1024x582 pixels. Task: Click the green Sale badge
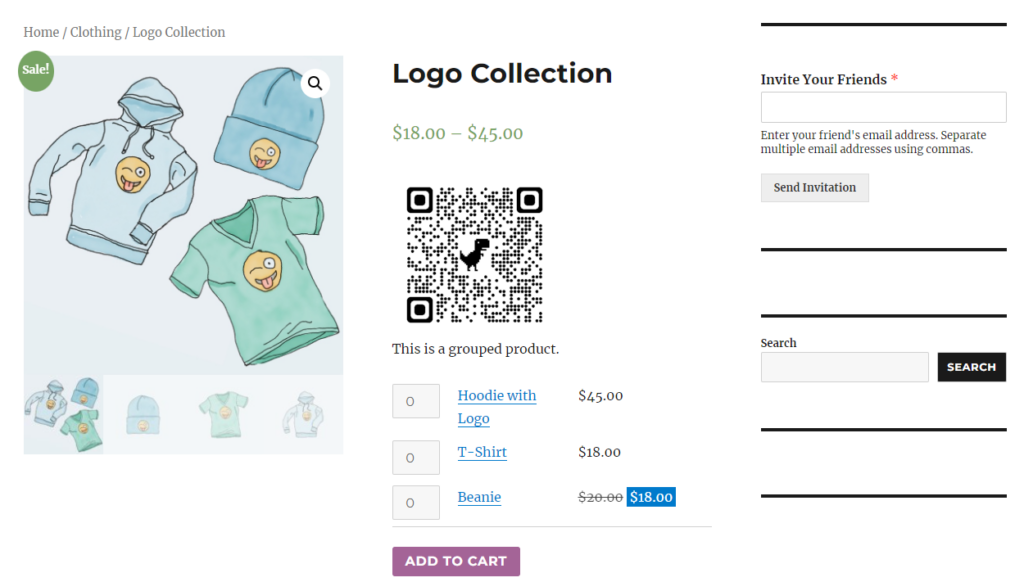36,71
